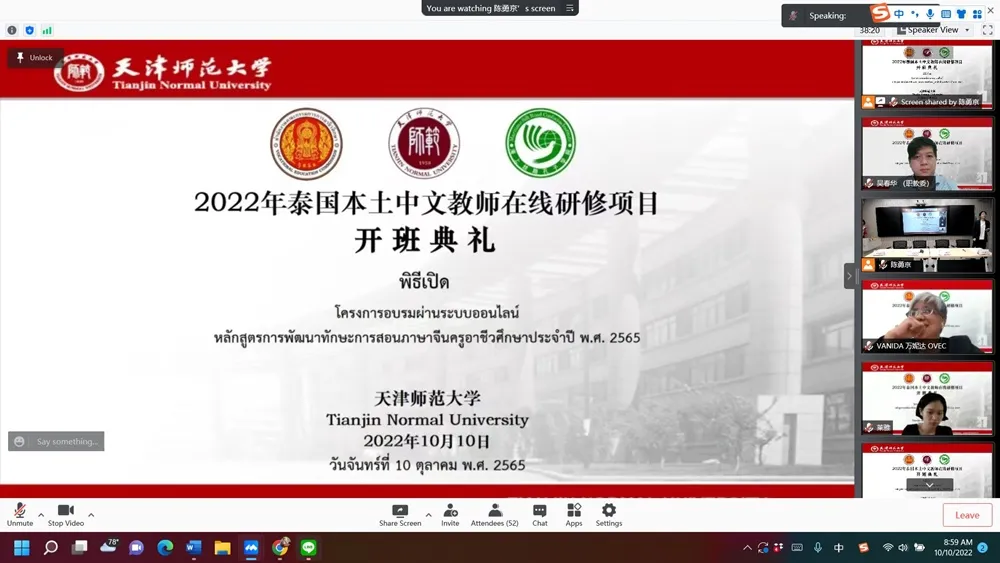Screen dimensions: 1000x563
Task: Toggle Chinese IME indicator in tray
Action: 839,548
